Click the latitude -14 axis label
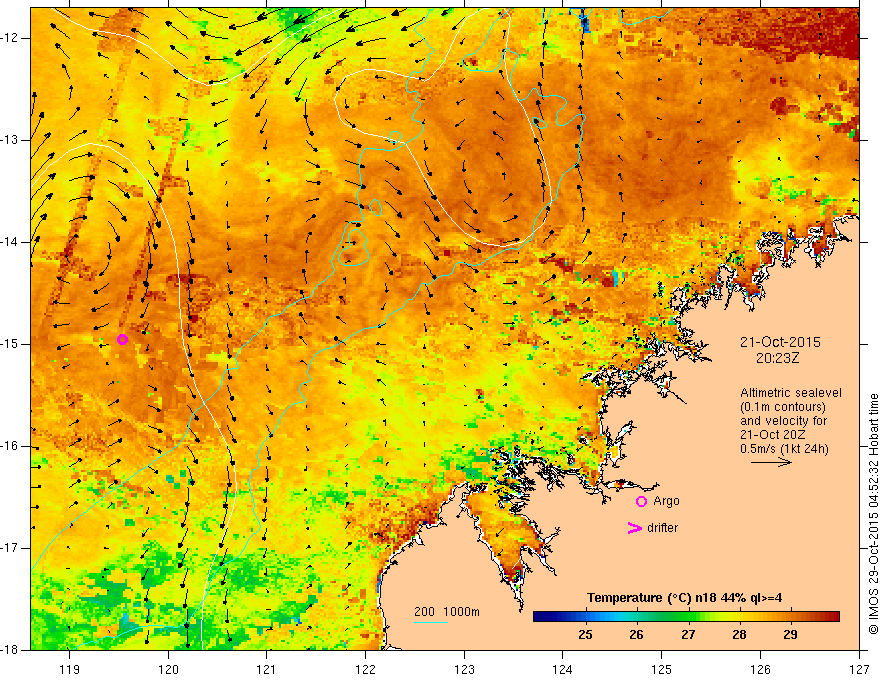This screenshot has width=880, height=680. point(11,242)
